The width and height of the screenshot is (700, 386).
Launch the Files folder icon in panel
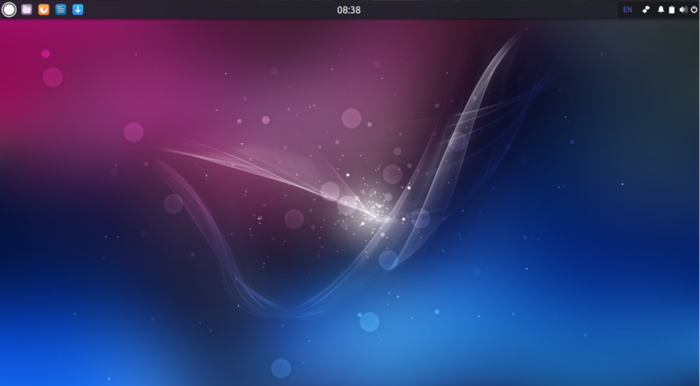27,9
